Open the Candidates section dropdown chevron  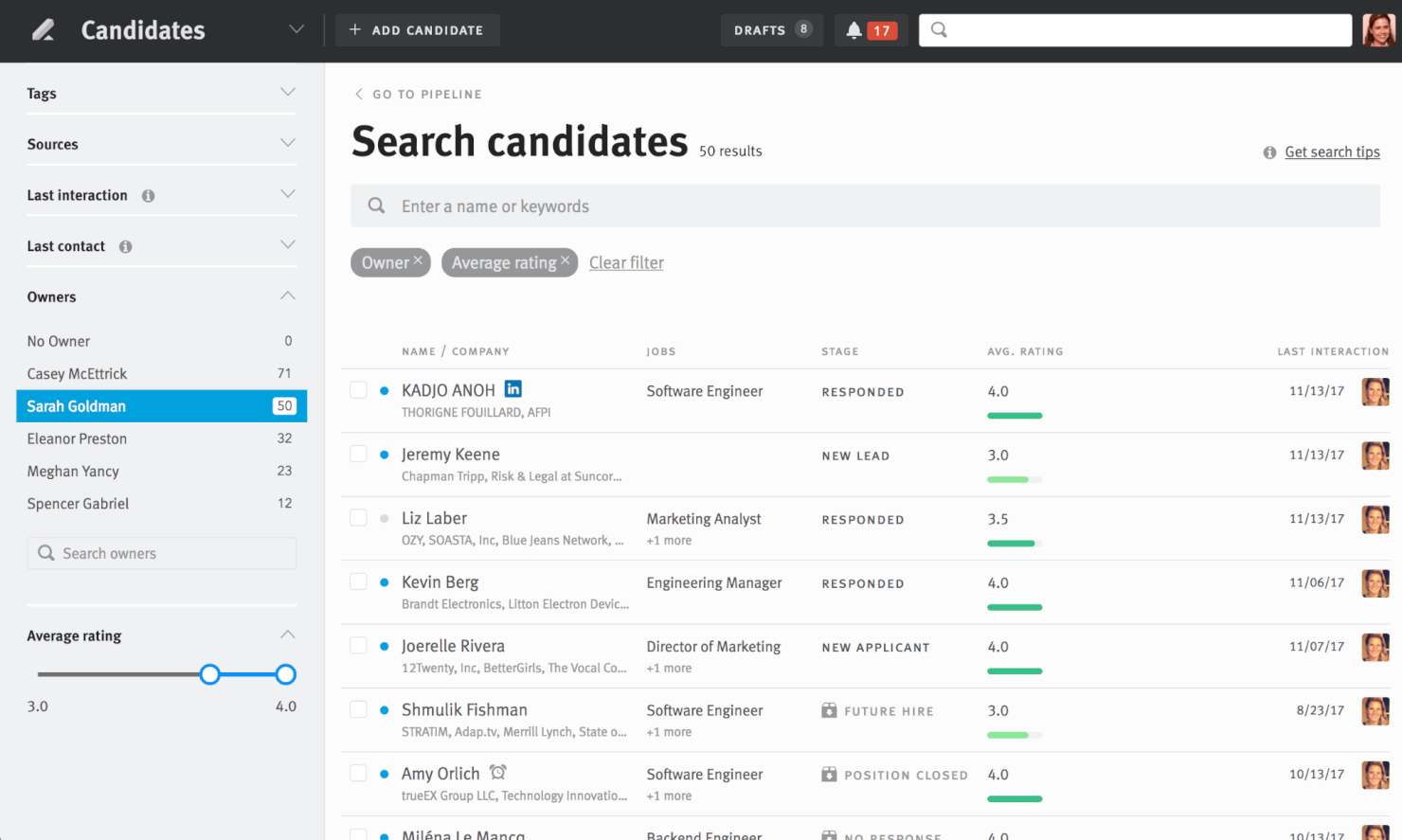[297, 29]
